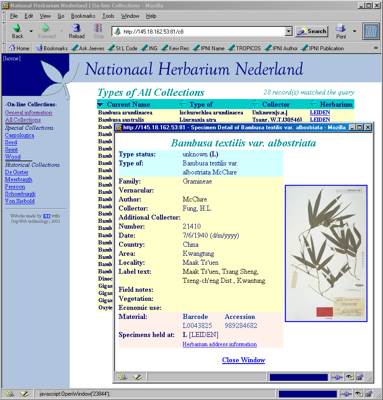
Task: Click the Composer icon in main status bar
Action: [x=24, y=394]
